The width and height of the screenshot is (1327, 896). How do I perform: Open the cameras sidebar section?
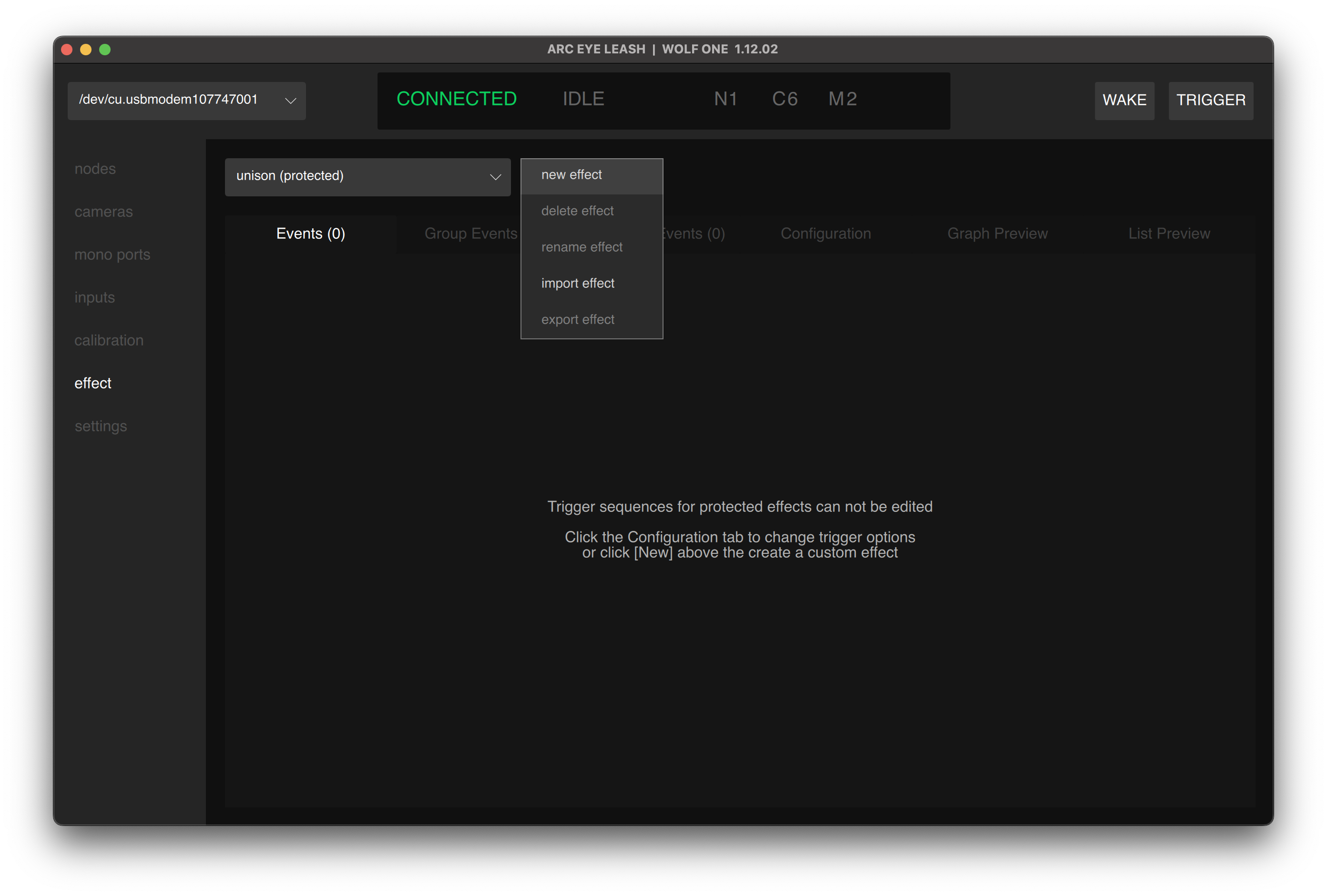click(x=103, y=212)
